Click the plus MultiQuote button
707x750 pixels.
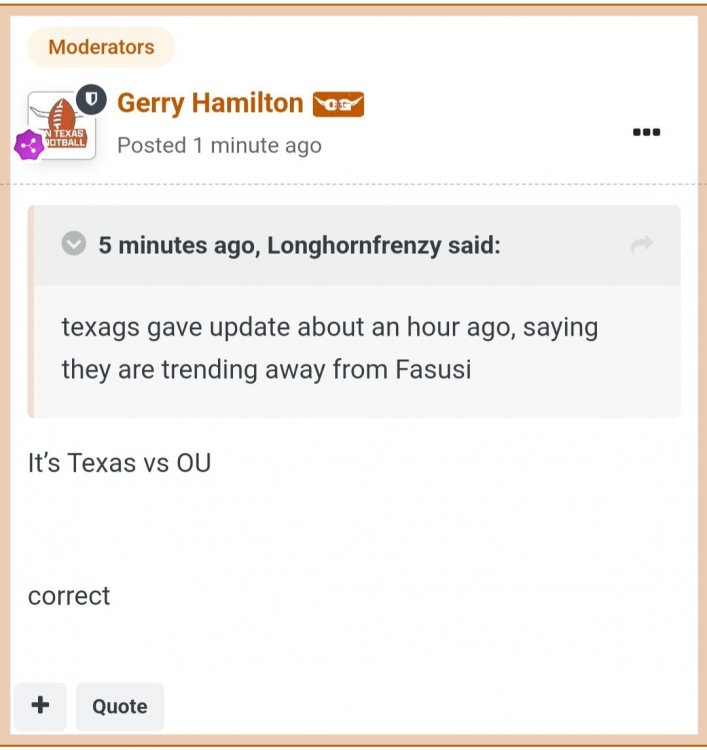[40, 706]
